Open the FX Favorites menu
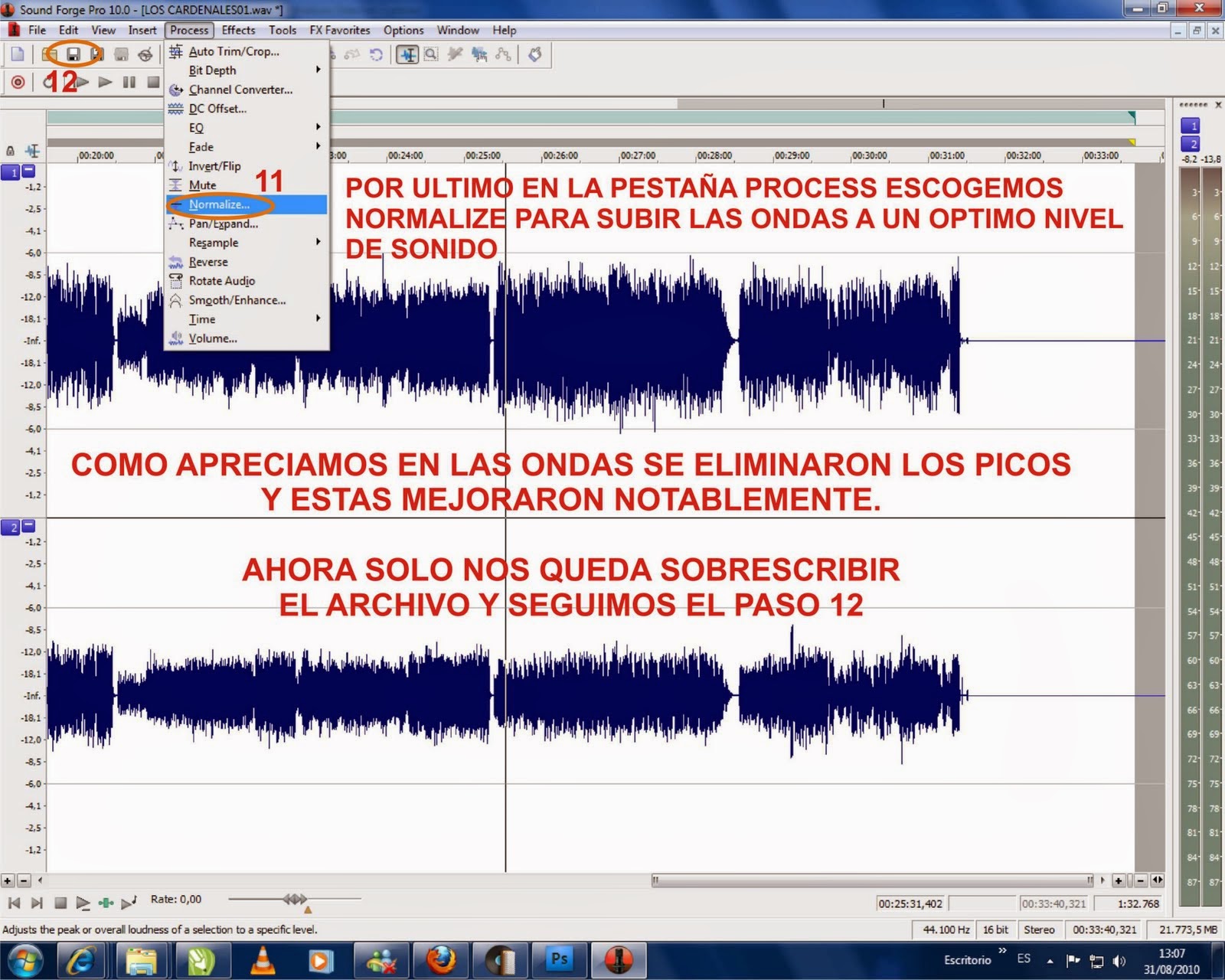The image size is (1225, 980). click(x=339, y=31)
